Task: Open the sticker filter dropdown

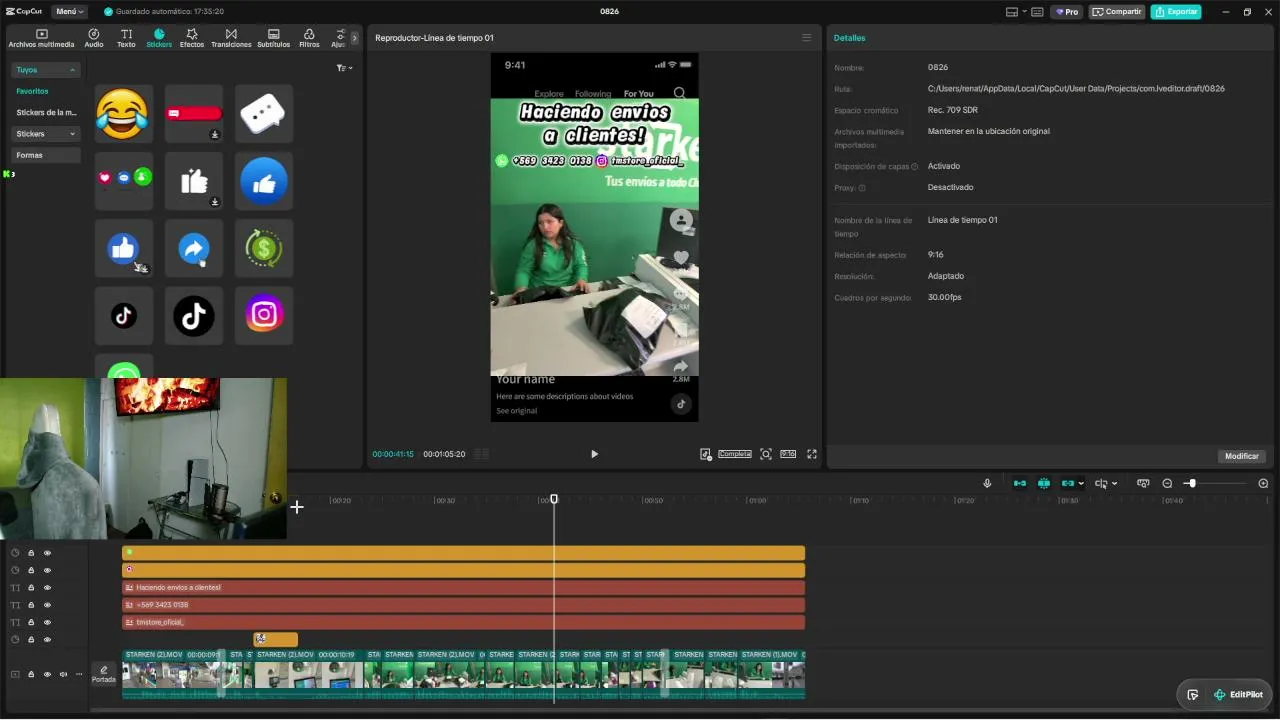Action: click(x=345, y=68)
